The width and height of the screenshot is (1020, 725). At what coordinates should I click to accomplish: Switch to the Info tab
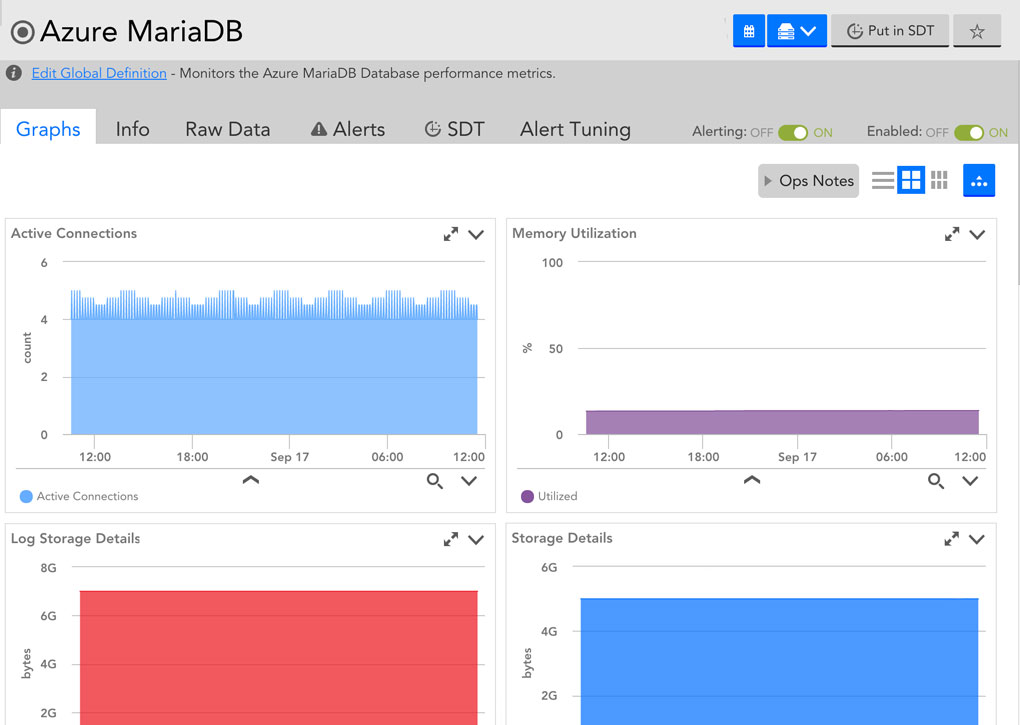pos(133,129)
